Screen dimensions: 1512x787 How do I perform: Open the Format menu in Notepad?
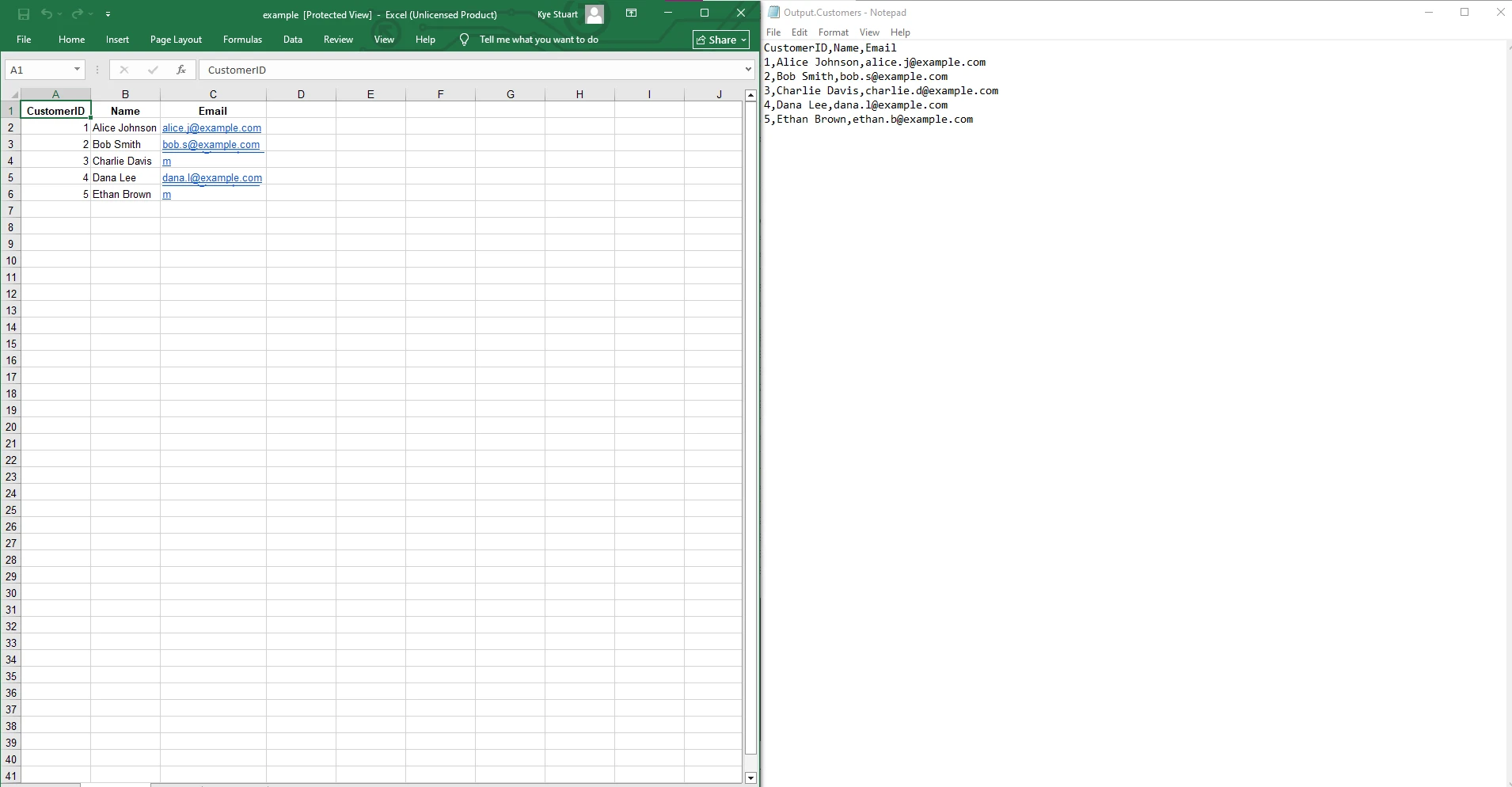(833, 32)
